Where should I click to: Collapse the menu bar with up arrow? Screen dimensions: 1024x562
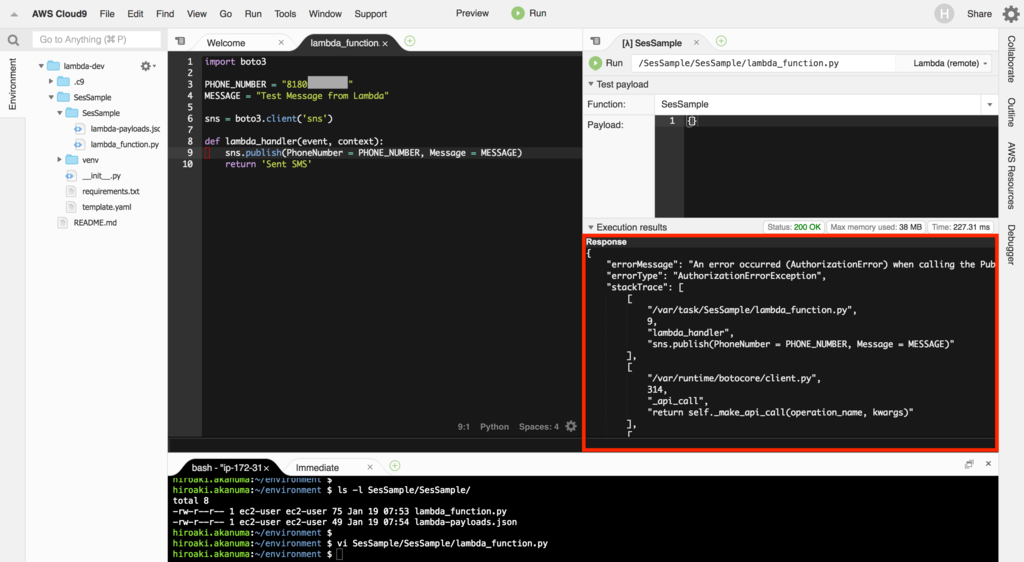click(14, 14)
